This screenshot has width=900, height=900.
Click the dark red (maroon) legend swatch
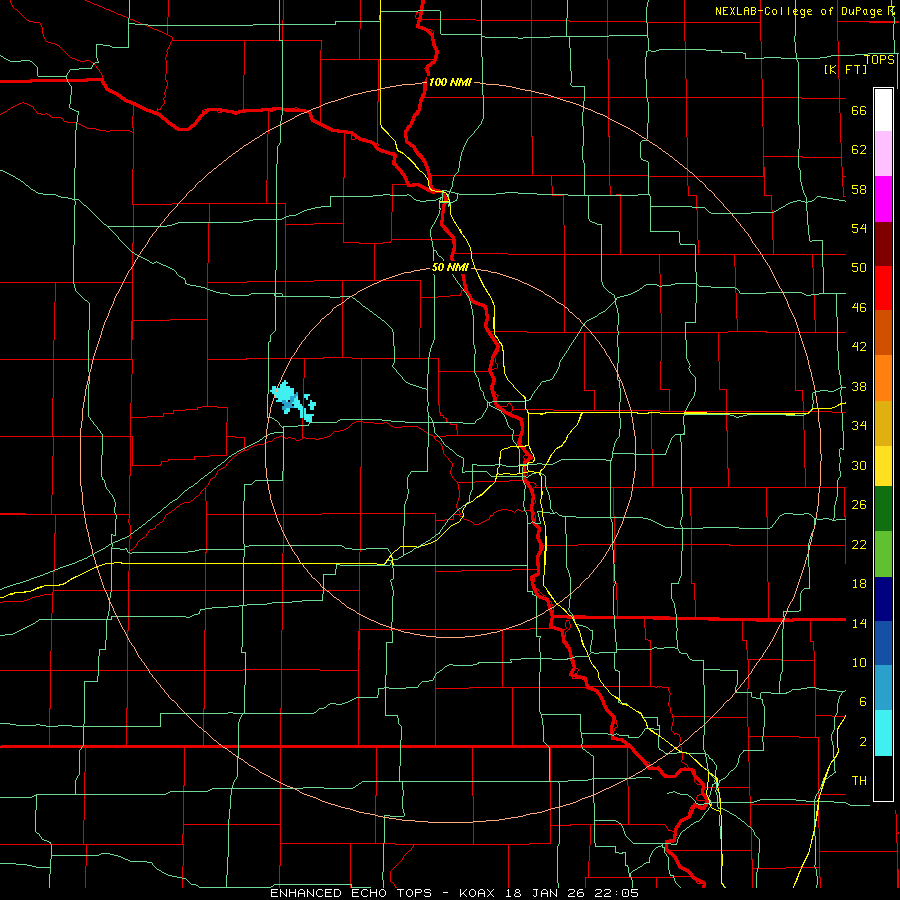click(883, 245)
